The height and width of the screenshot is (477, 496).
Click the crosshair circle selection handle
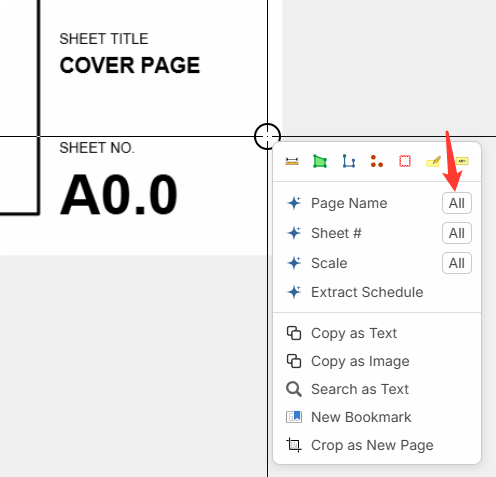pos(267,136)
